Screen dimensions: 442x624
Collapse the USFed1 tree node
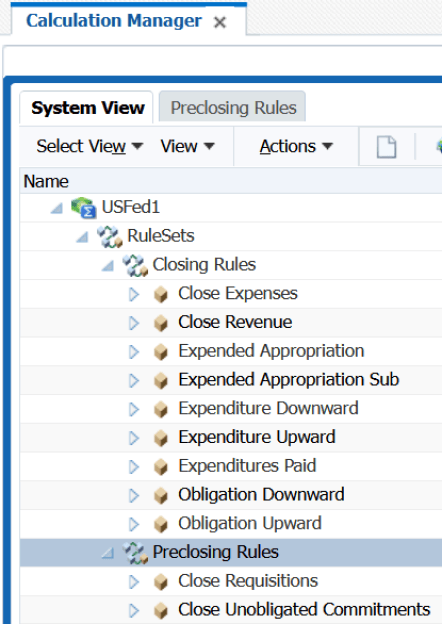[57, 208]
